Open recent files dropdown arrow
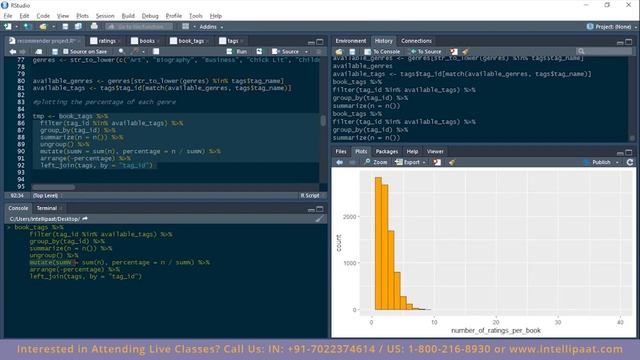 pos(53,27)
